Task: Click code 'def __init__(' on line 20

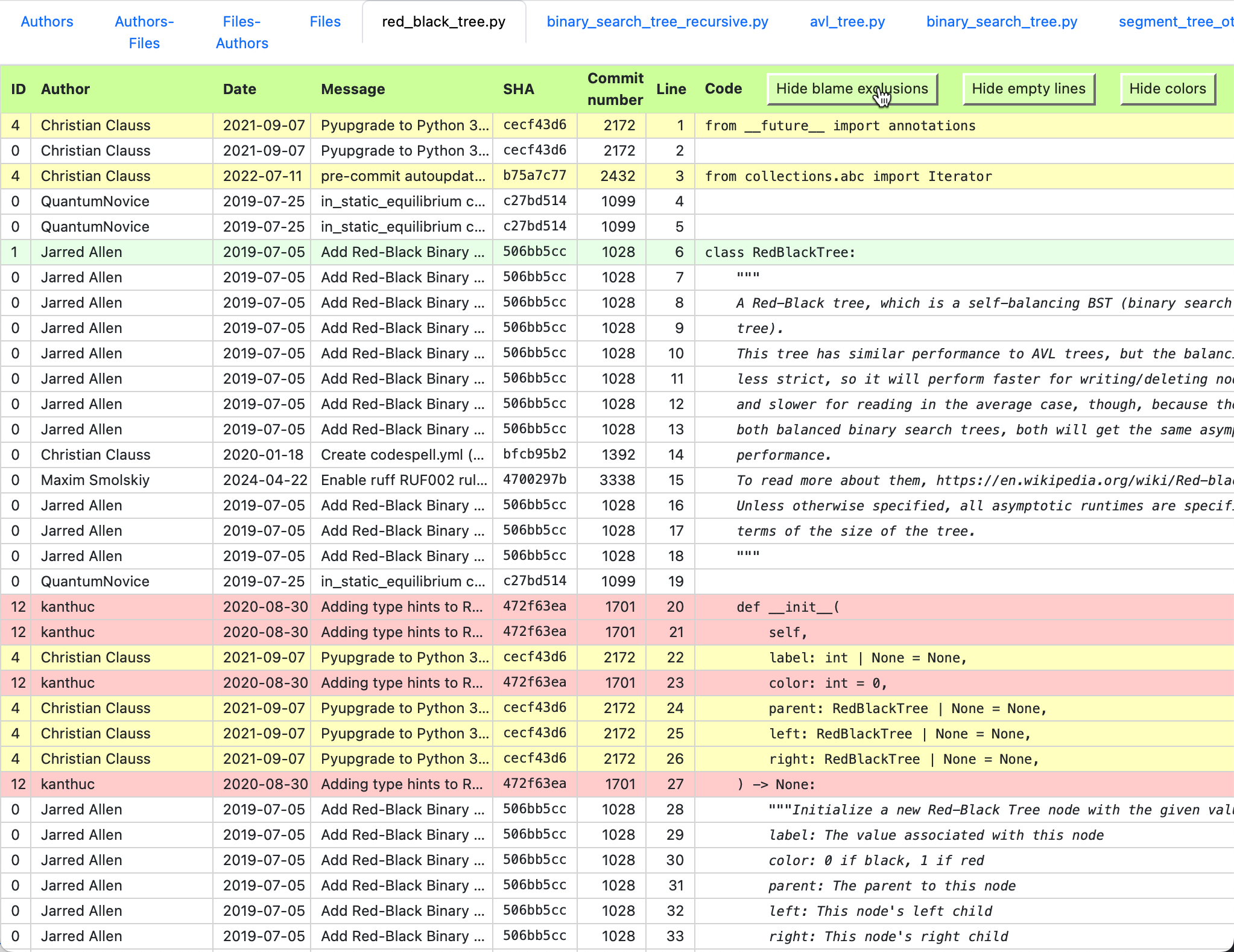Action: [x=788, y=607]
